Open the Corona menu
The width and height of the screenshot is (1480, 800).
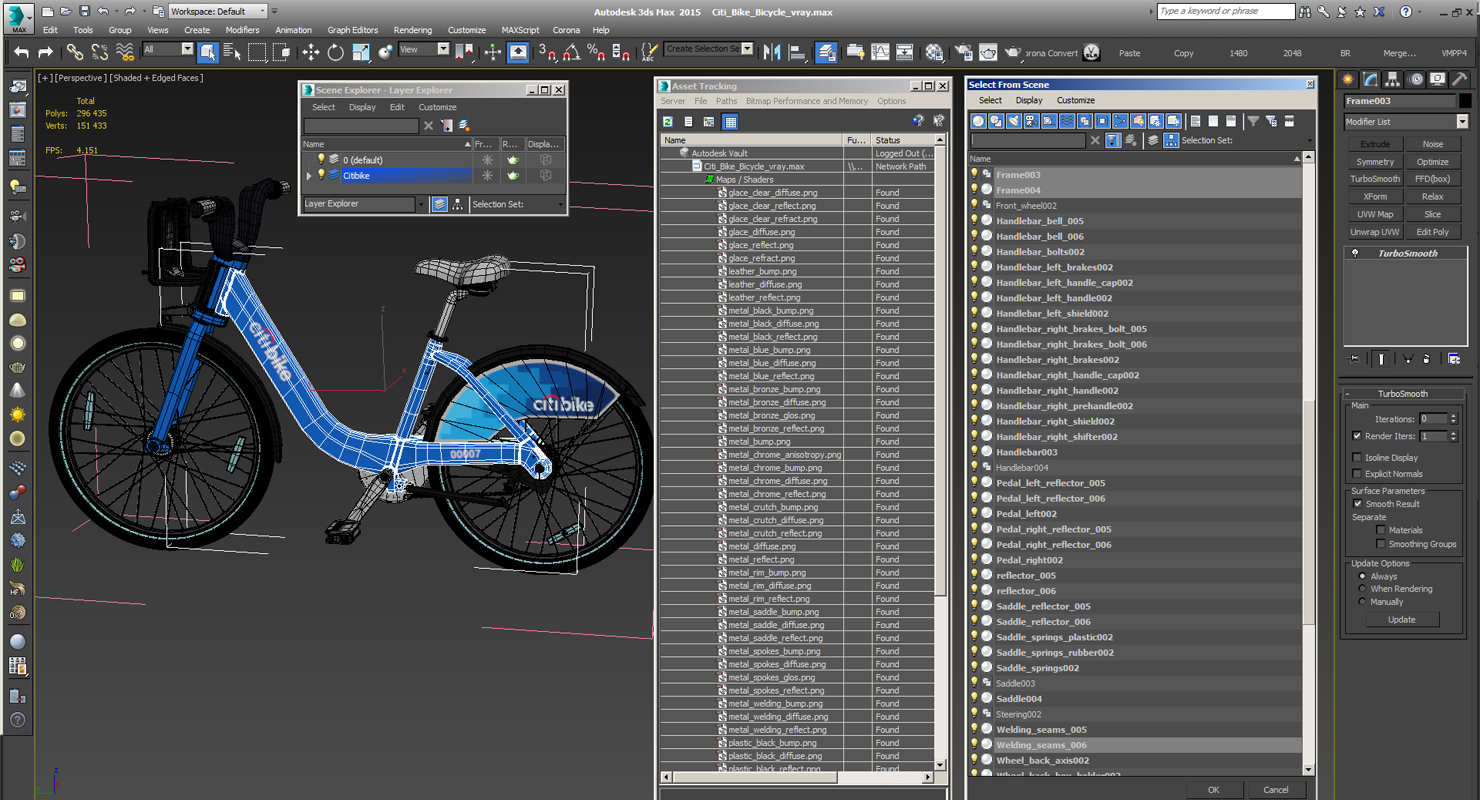(x=566, y=30)
